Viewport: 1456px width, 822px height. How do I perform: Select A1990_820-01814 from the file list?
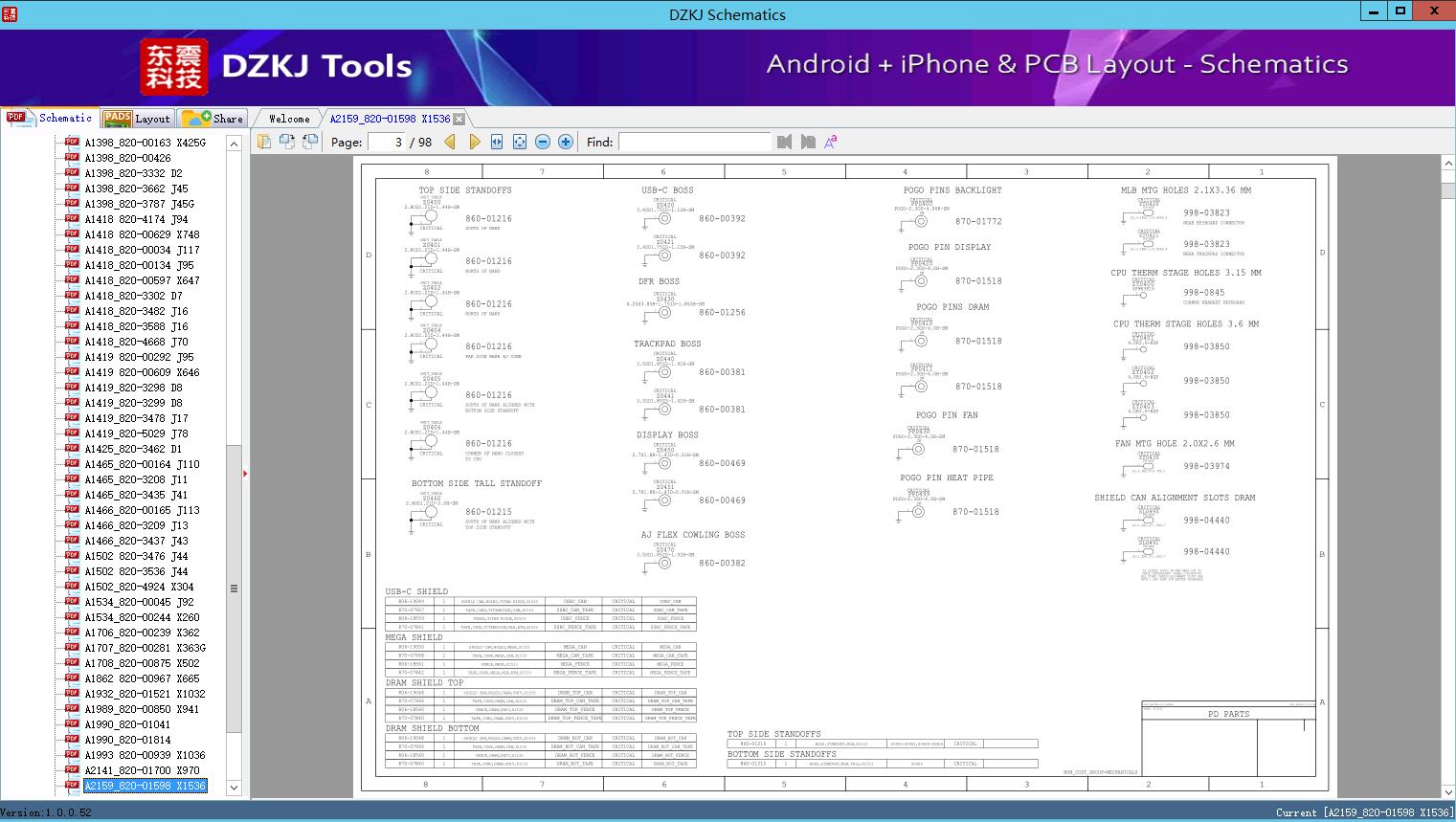coord(127,740)
